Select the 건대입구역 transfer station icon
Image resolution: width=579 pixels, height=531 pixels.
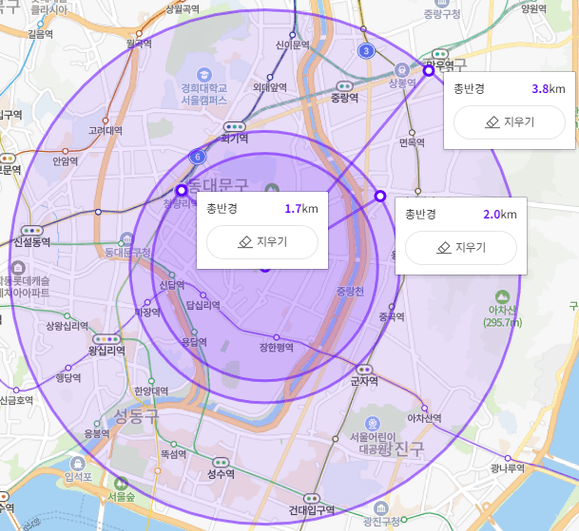(312, 499)
